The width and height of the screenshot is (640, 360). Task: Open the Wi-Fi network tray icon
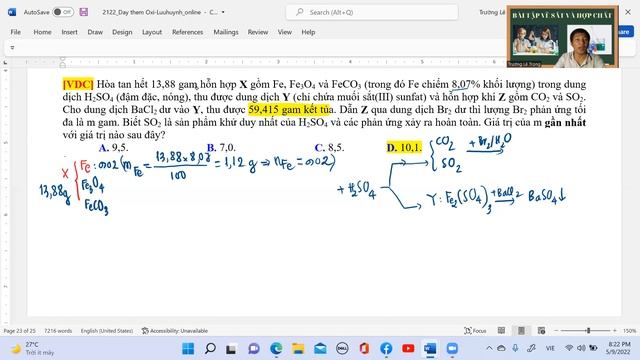tap(569, 348)
